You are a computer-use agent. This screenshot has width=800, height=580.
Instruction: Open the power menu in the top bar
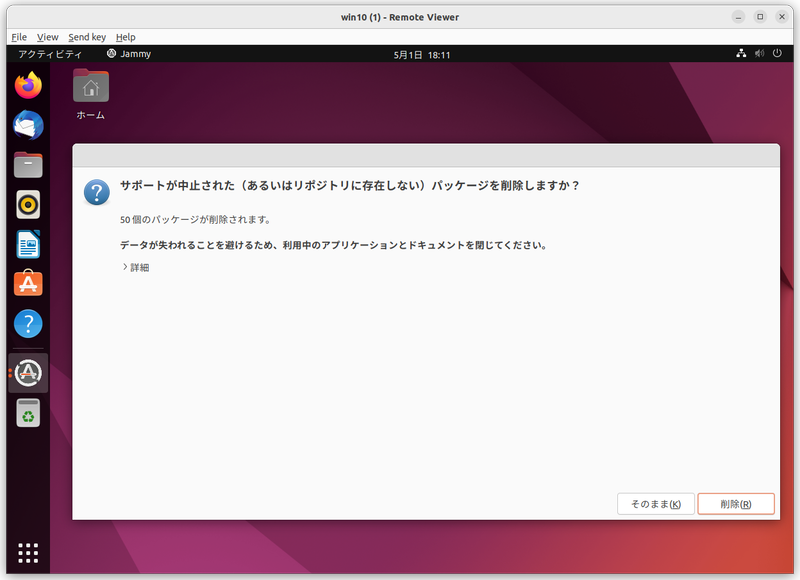[x=778, y=53]
